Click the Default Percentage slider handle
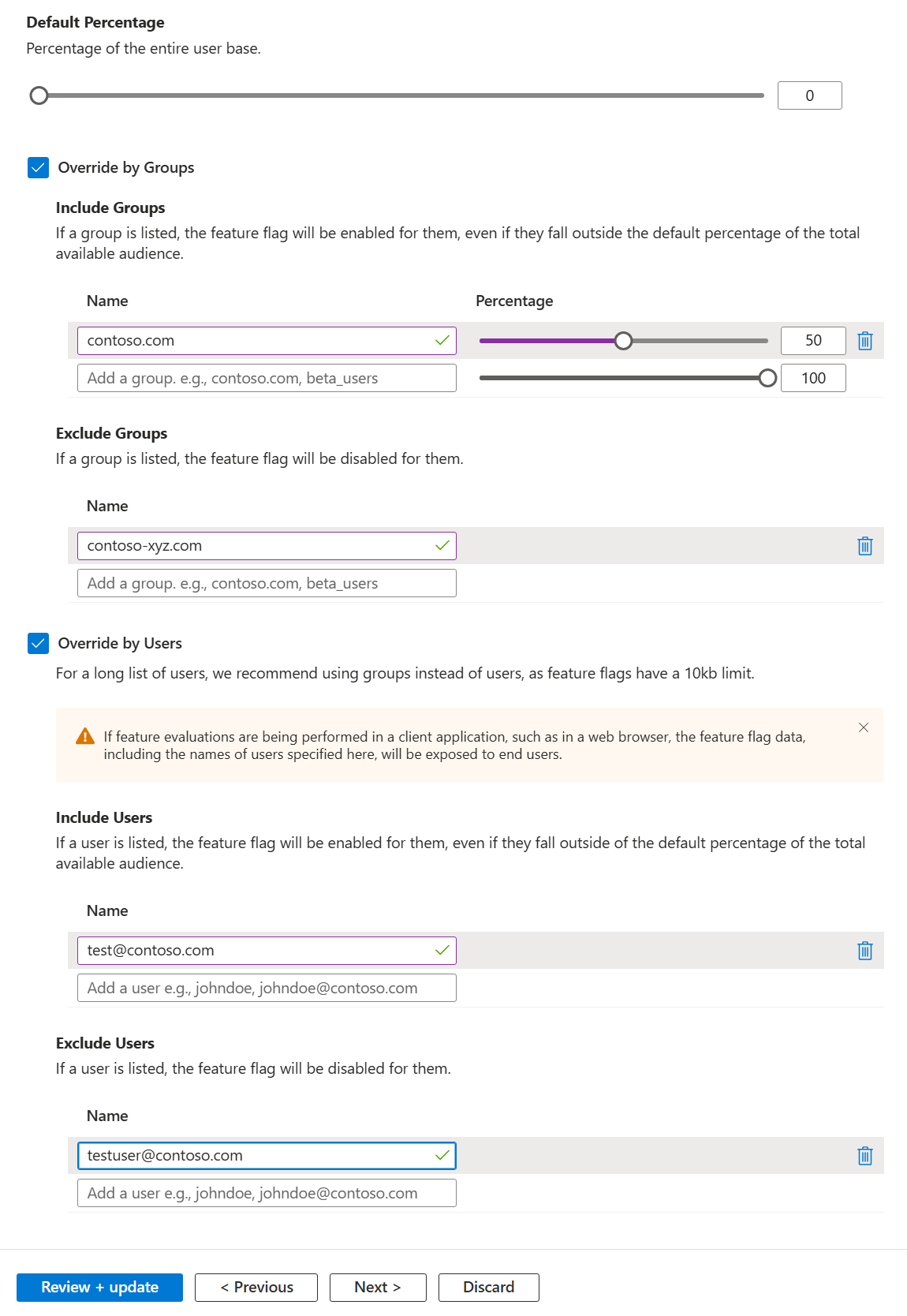Image resolution: width=907 pixels, height=1316 pixels. 39,95
